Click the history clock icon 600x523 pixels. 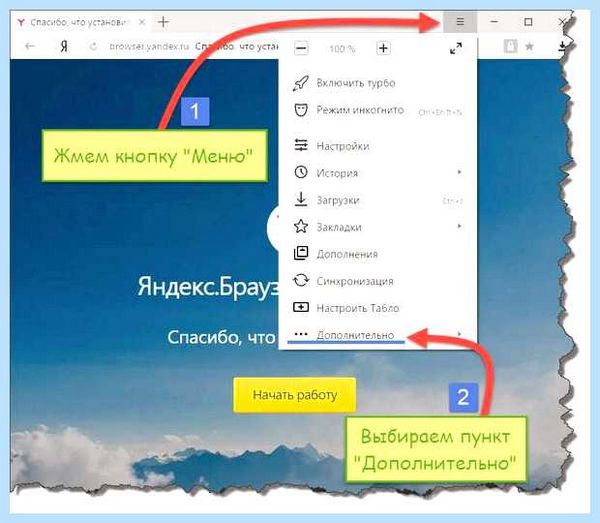pos(301,173)
